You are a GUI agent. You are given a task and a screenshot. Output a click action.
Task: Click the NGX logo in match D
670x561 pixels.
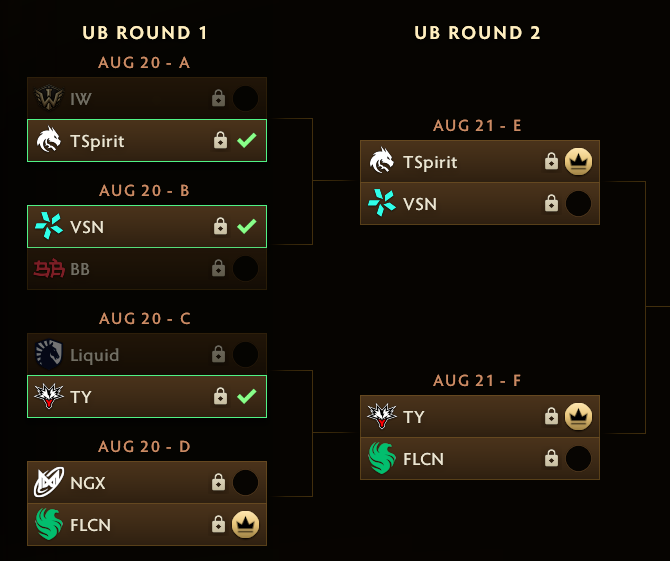point(49,482)
